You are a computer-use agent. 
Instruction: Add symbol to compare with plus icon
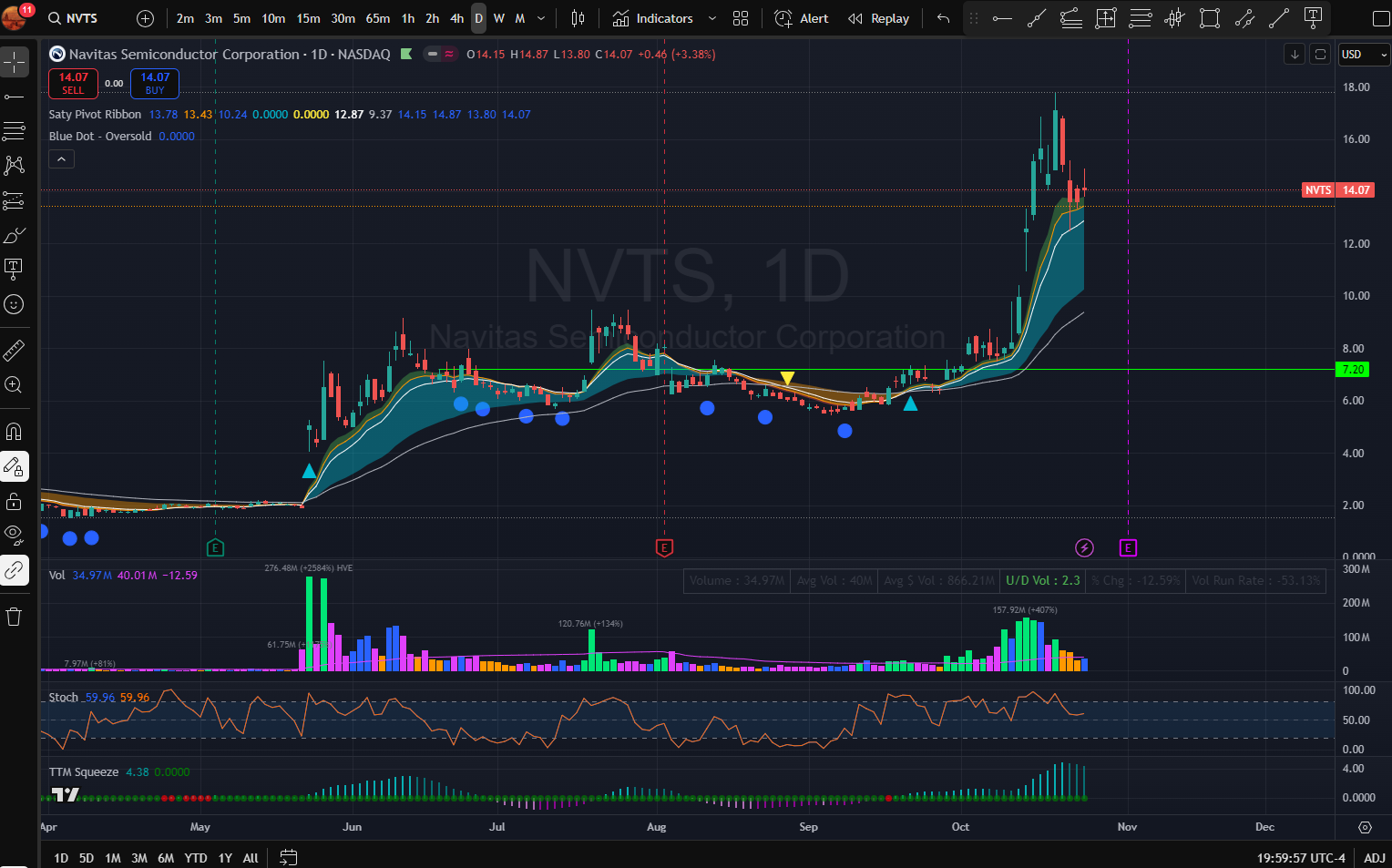pyautogui.click(x=145, y=18)
